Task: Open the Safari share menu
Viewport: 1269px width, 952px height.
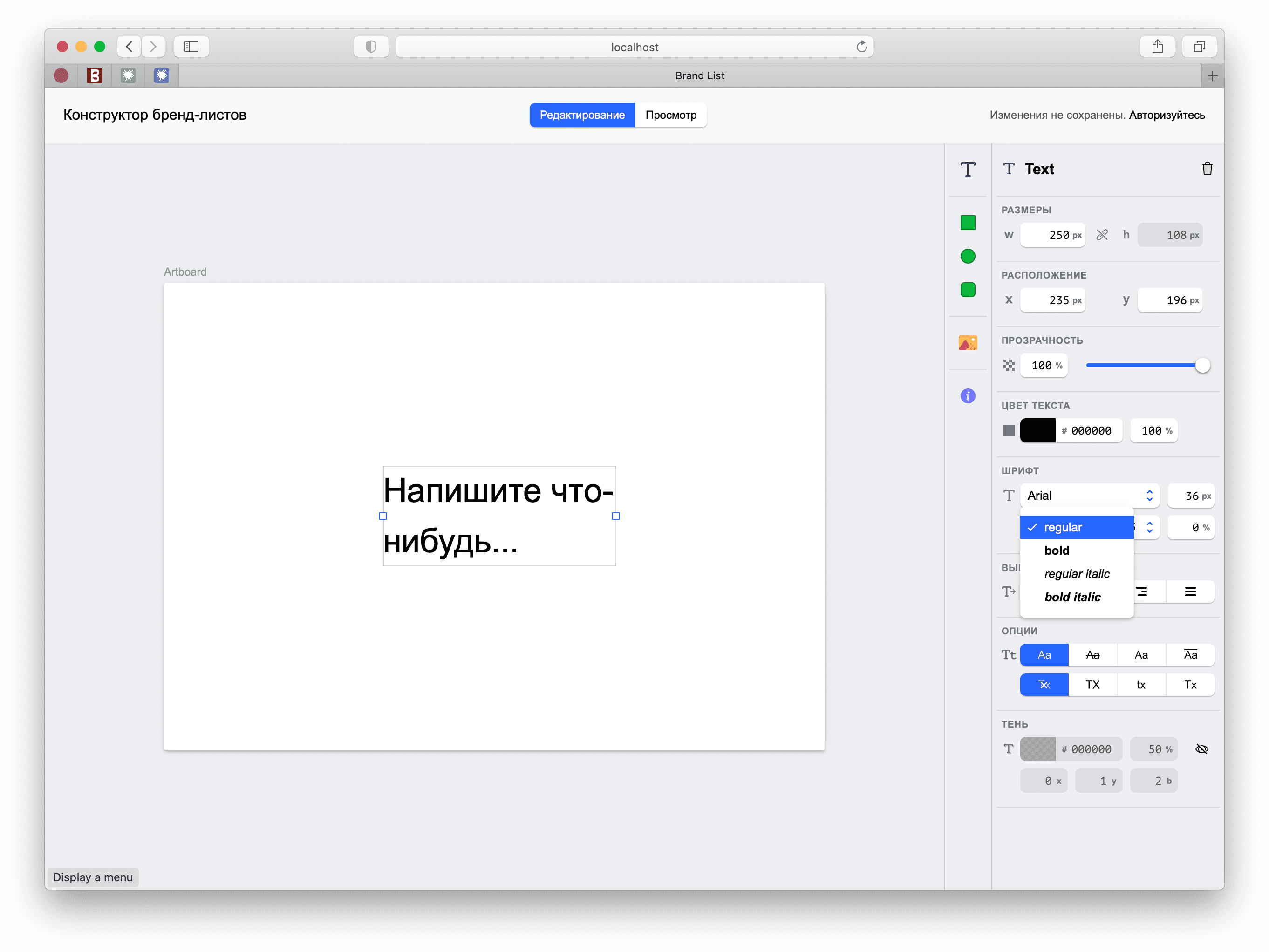Action: tap(1157, 47)
